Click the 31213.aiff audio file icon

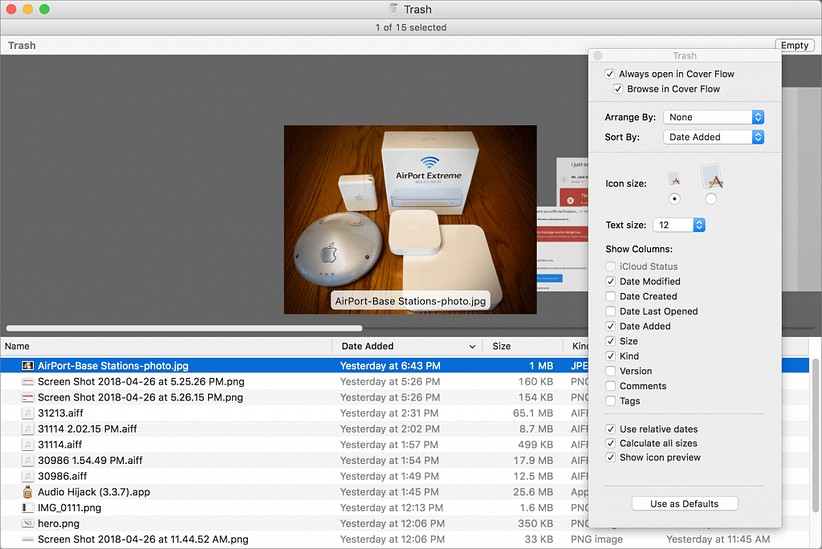(x=28, y=413)
